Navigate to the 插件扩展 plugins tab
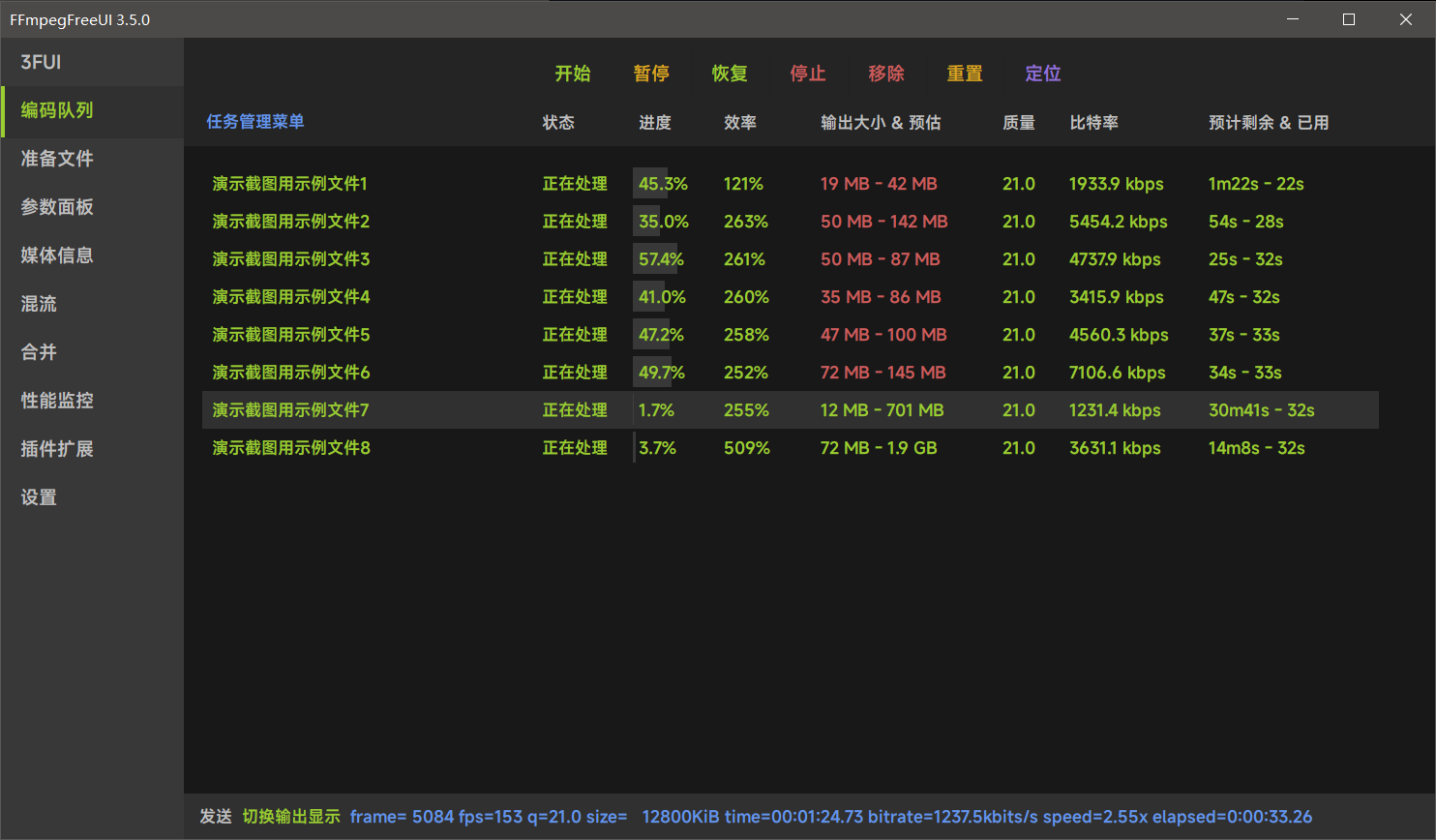Screen dimensions: 1436x840 click(57, 449)
